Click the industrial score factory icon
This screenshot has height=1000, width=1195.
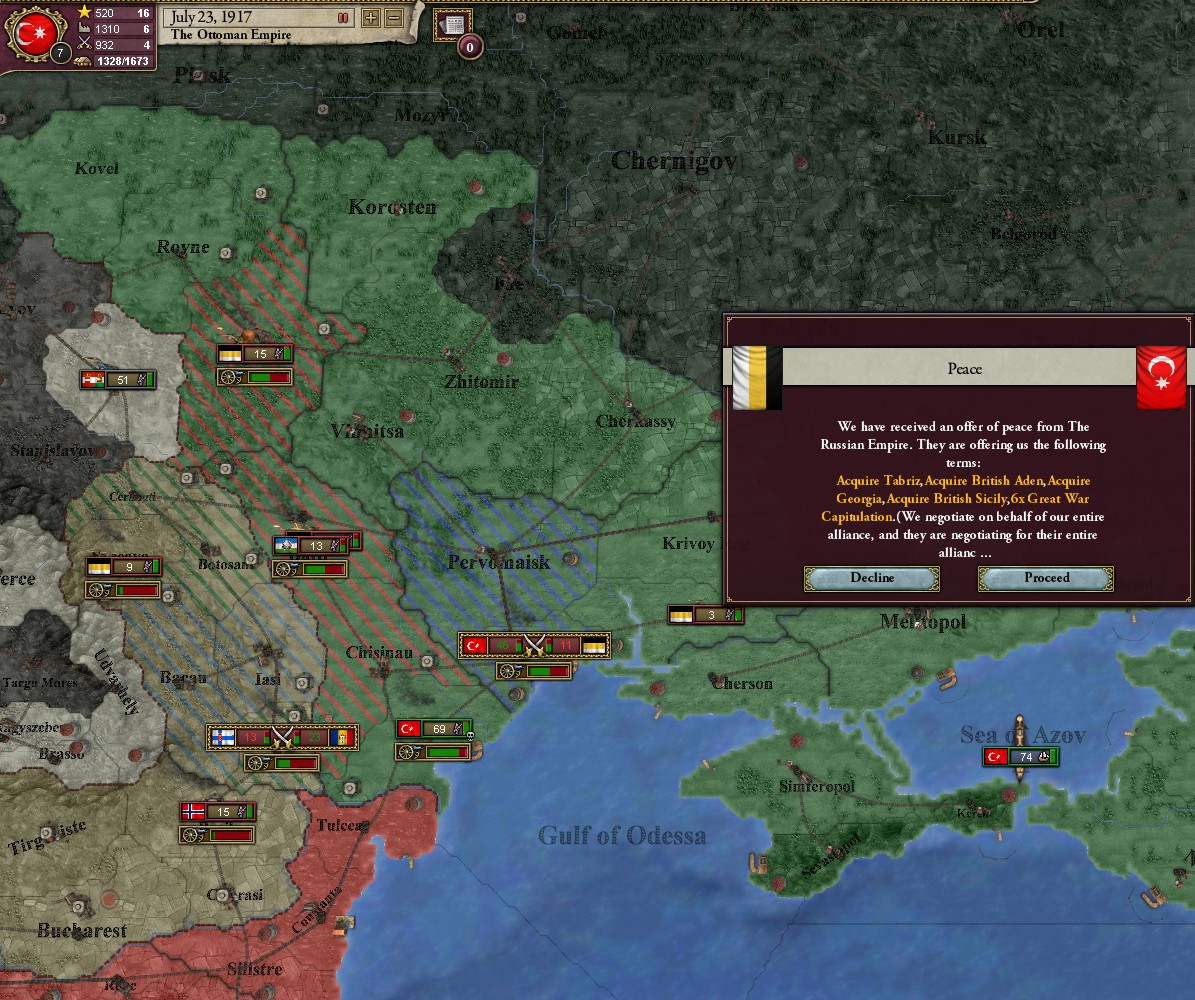(85, 28)
